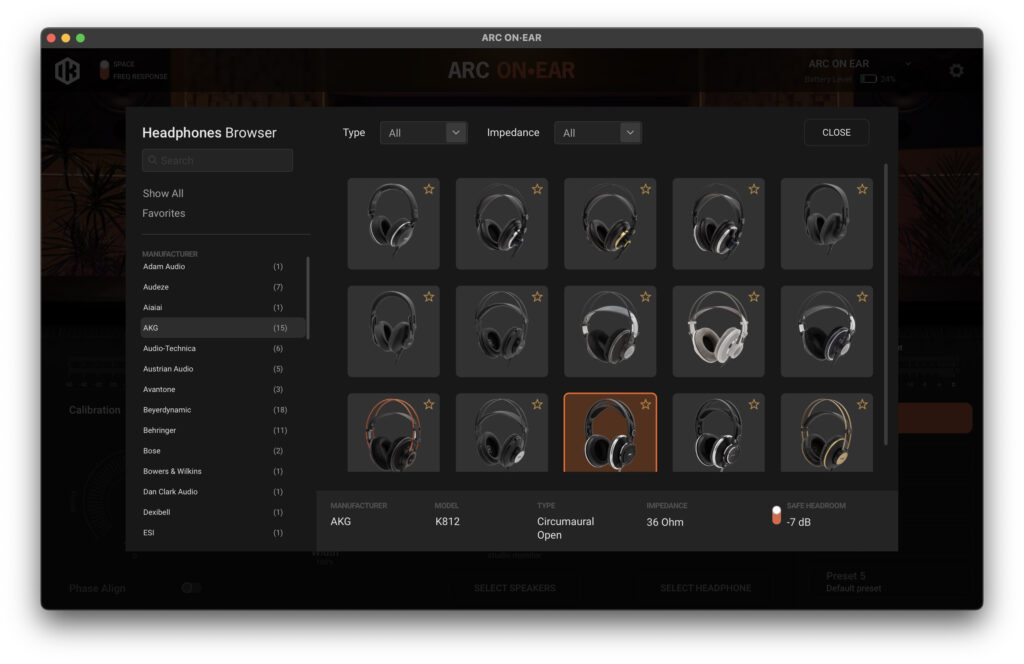Viewport: 1024px width, 664px height.
Task: Click the Show All link
Action: (163, 193)
